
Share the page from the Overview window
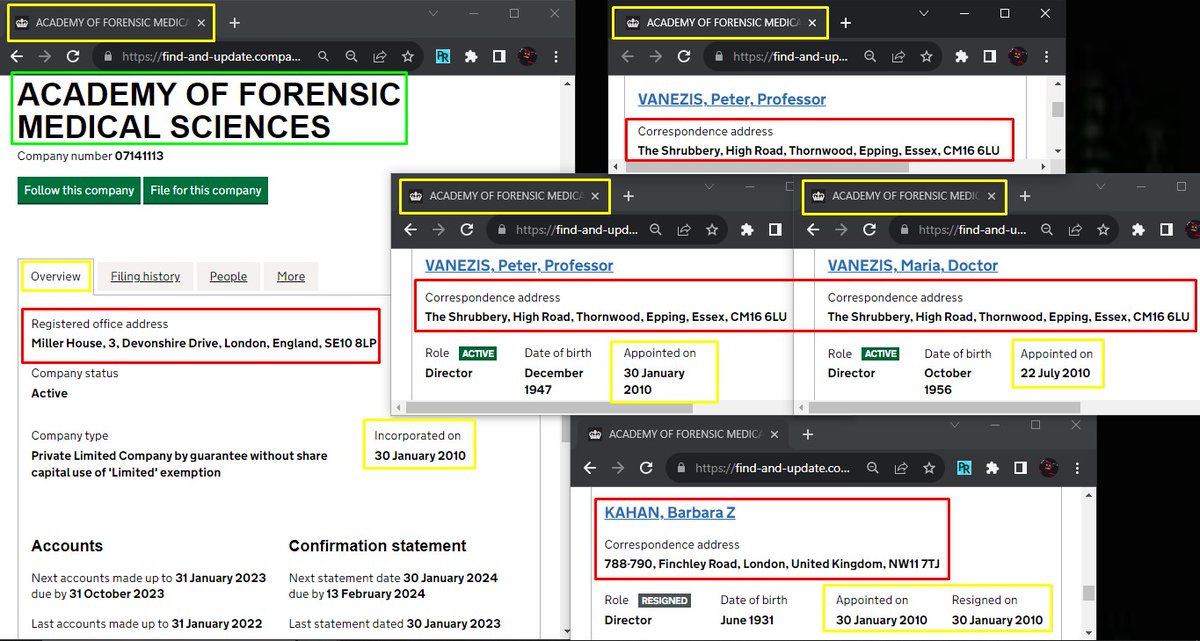coord(380,57)
